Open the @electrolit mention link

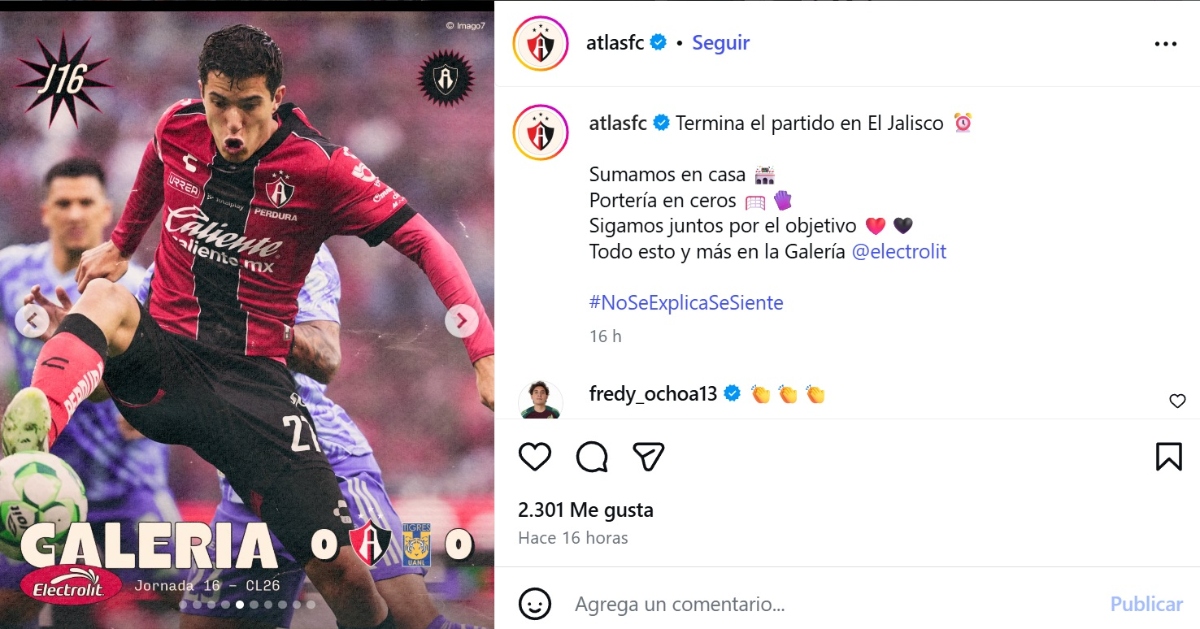tap(899, 252)
